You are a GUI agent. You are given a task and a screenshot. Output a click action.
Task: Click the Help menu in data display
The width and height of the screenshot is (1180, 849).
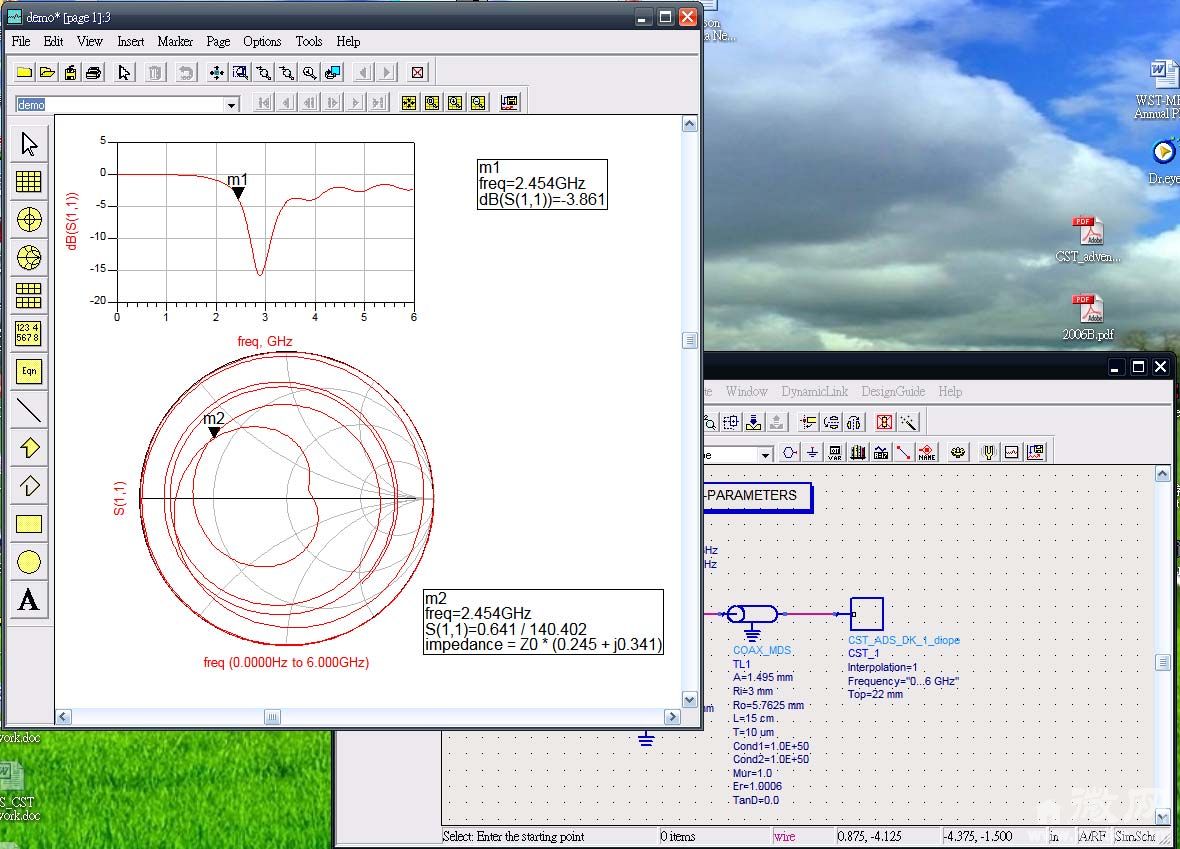click(348, 41)
